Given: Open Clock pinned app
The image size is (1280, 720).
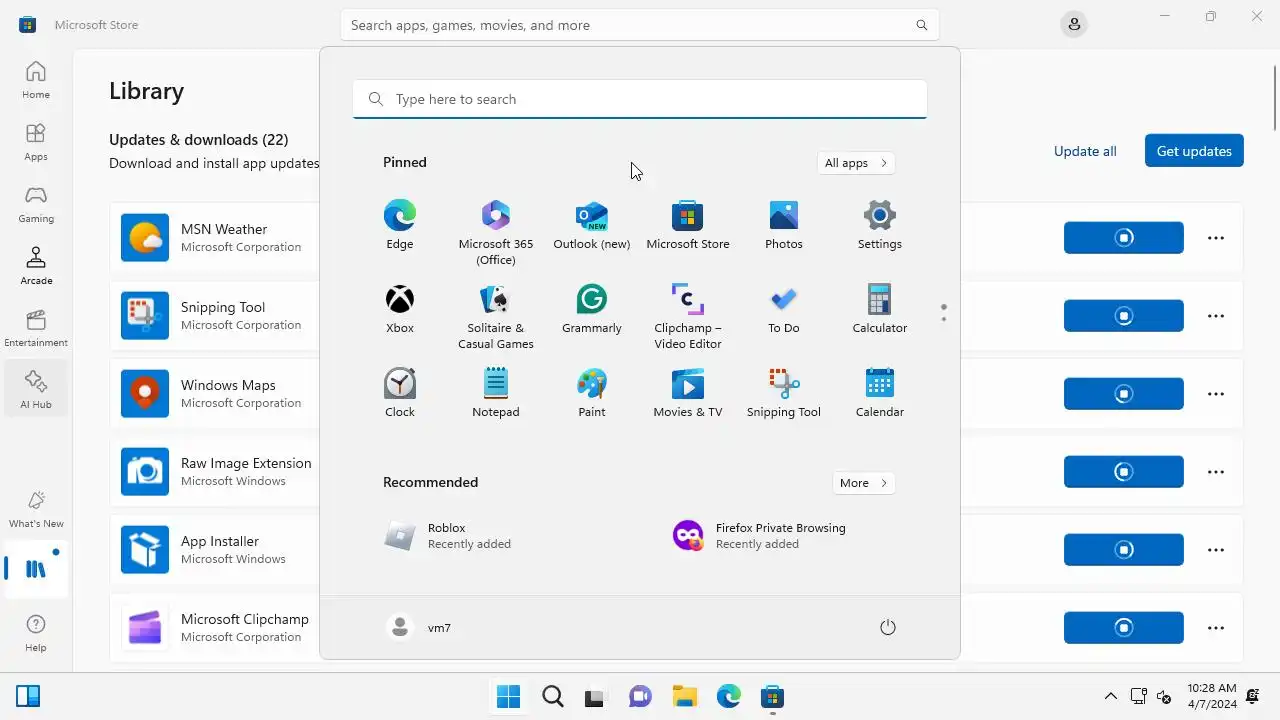Looking at the screenshot, I should (x=399, y=393).
